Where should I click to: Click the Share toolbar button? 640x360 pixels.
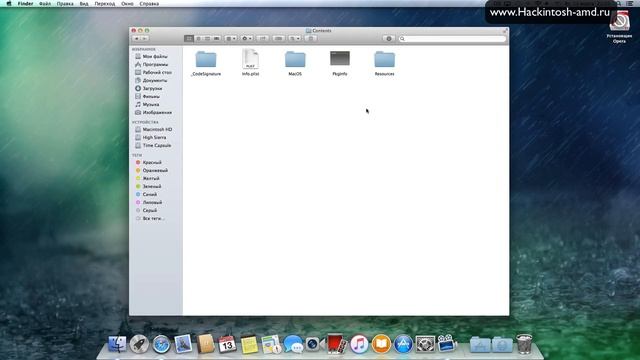263,38
